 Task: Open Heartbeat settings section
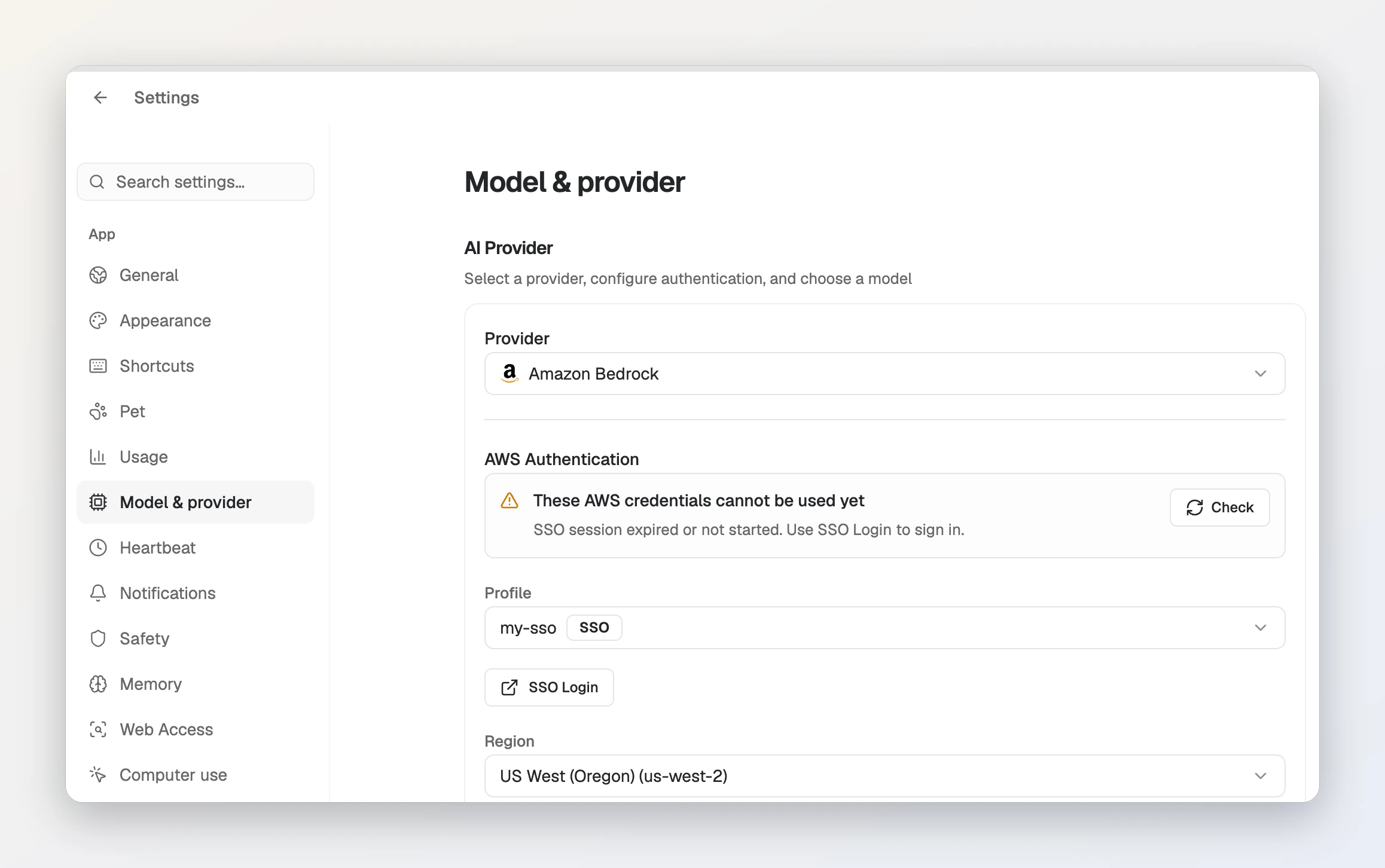196,548
